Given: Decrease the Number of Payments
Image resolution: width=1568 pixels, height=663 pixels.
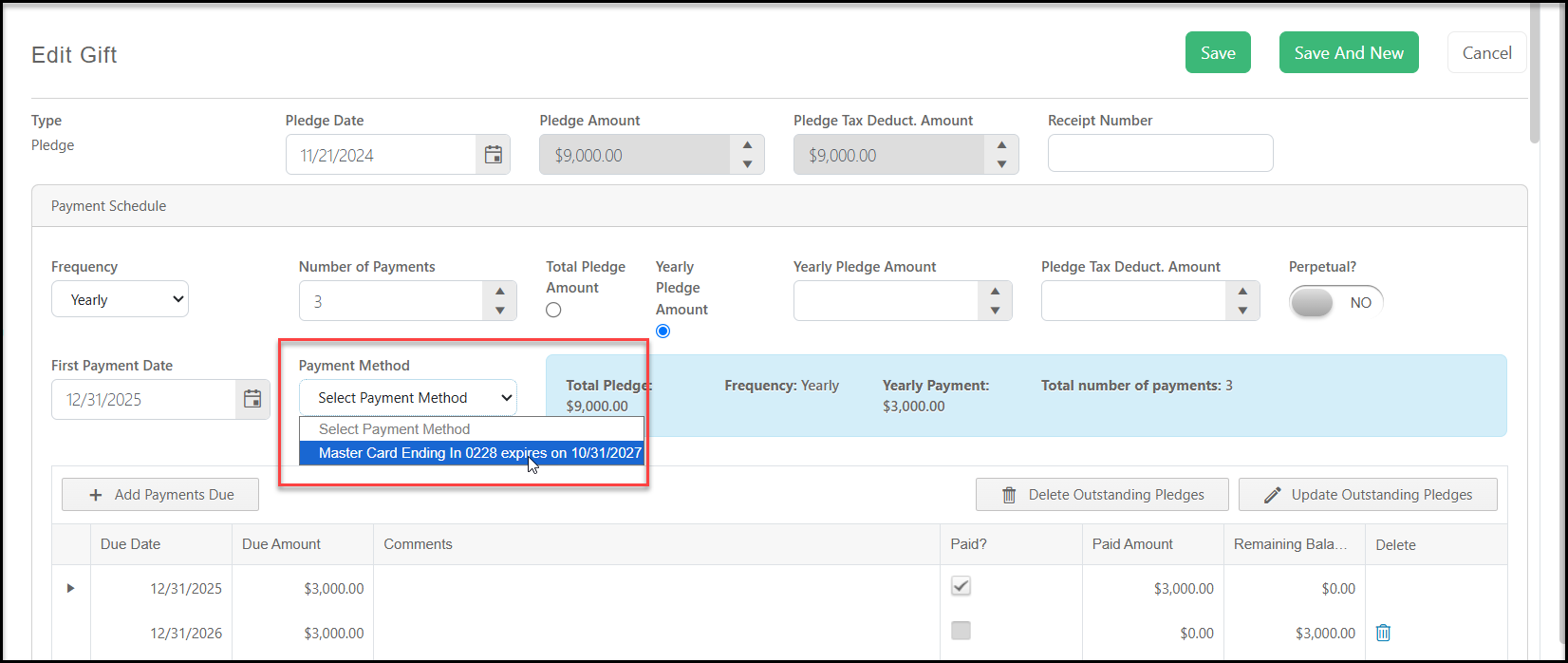Looking at the screenshot, I should pyautogui.click(x=500, y=311).
